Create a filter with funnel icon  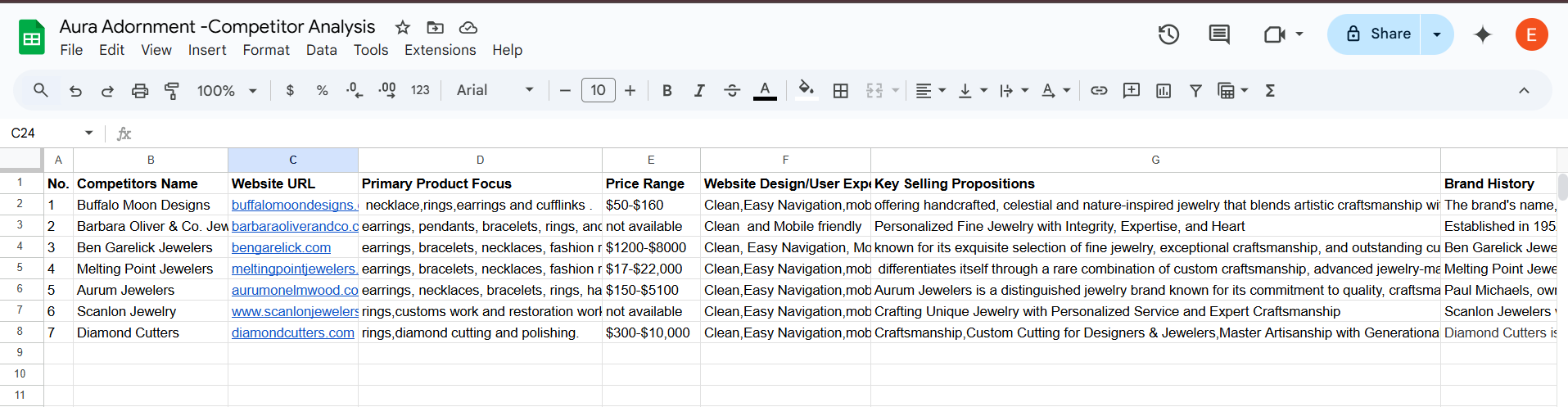pyautogui.click(x=1195, y=91)
